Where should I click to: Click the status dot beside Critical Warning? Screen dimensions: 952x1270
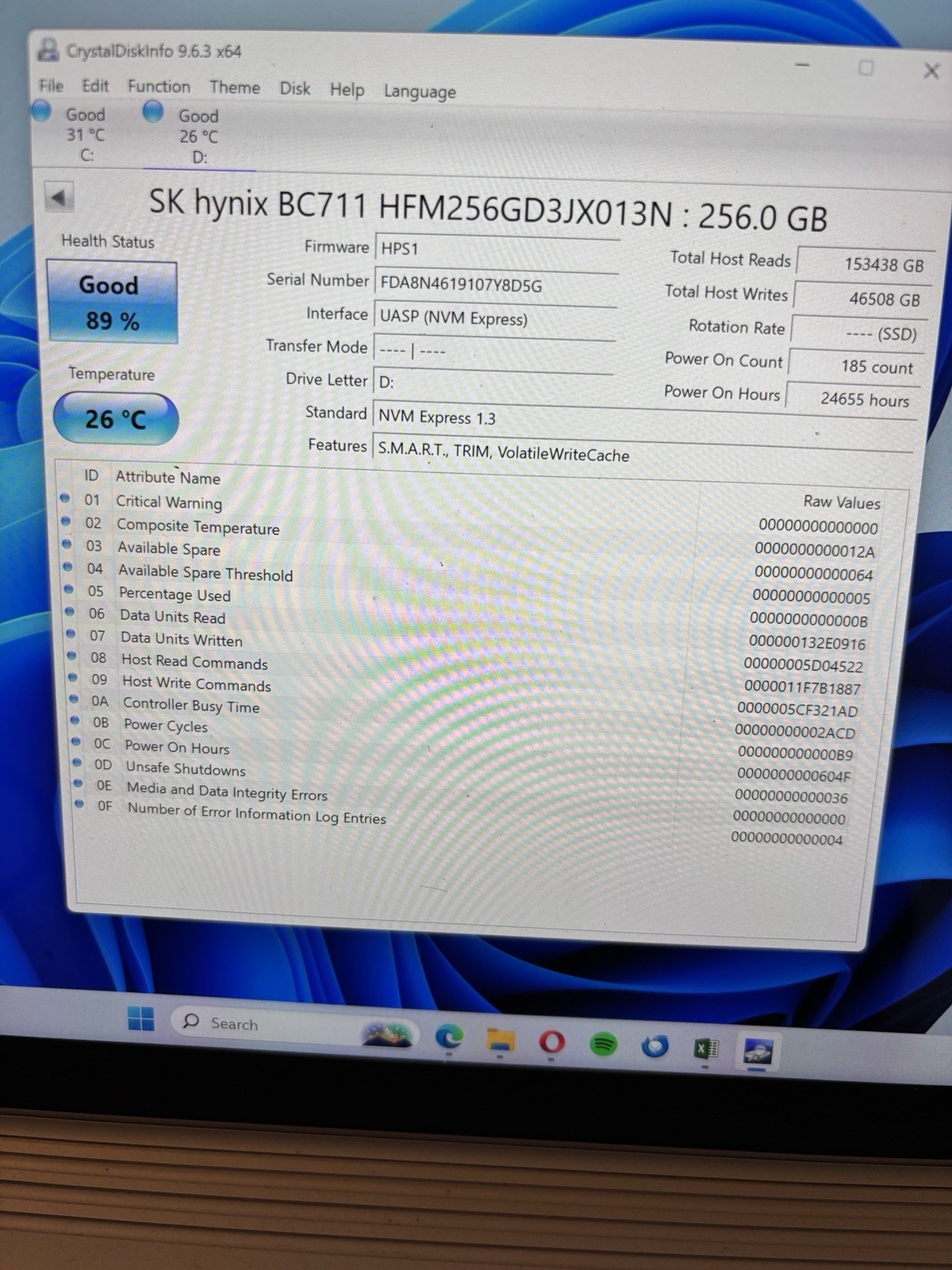click(x=64, y=498)
